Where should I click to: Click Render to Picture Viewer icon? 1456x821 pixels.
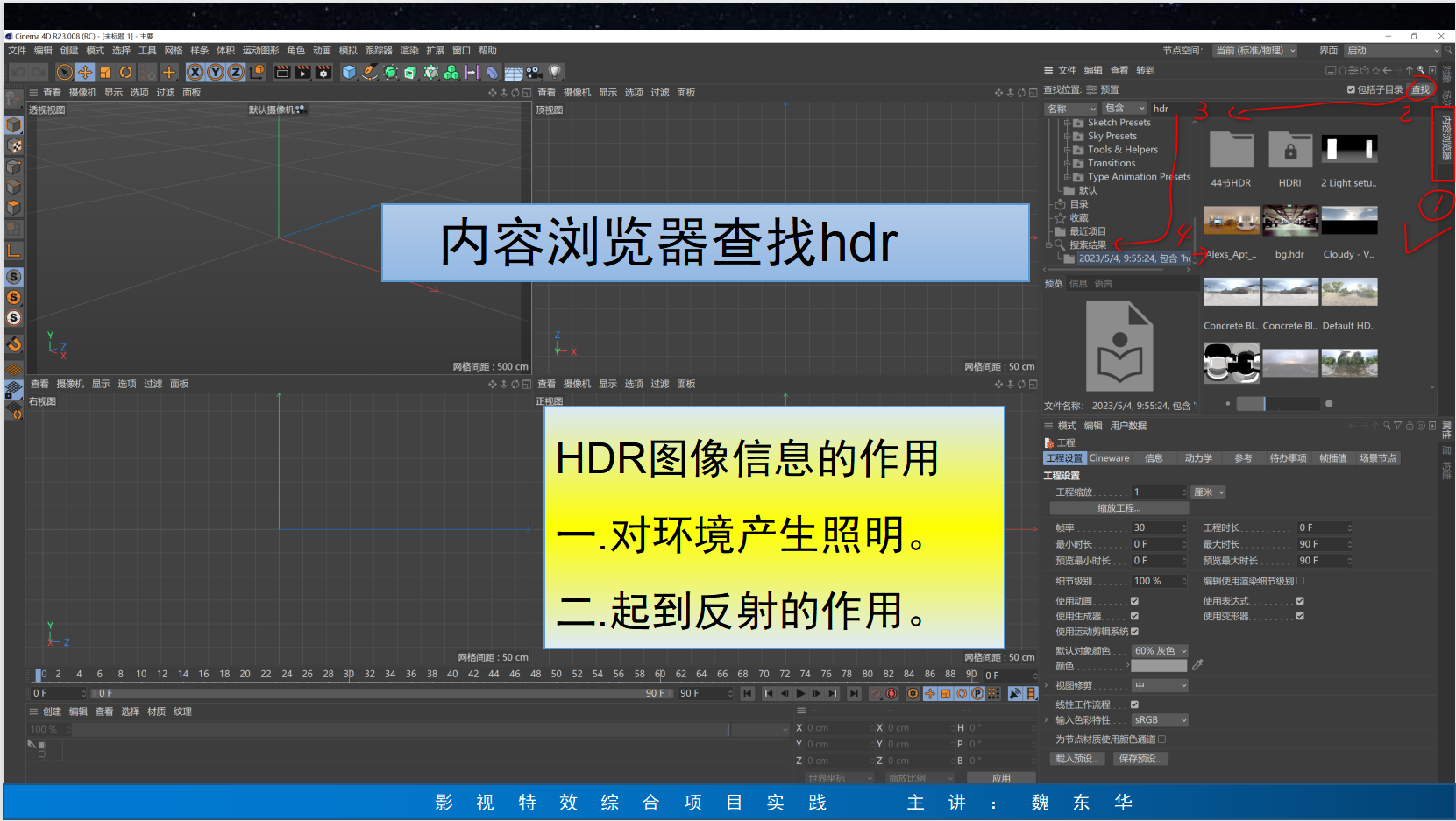pyautogui.click(x=302, y=73)
